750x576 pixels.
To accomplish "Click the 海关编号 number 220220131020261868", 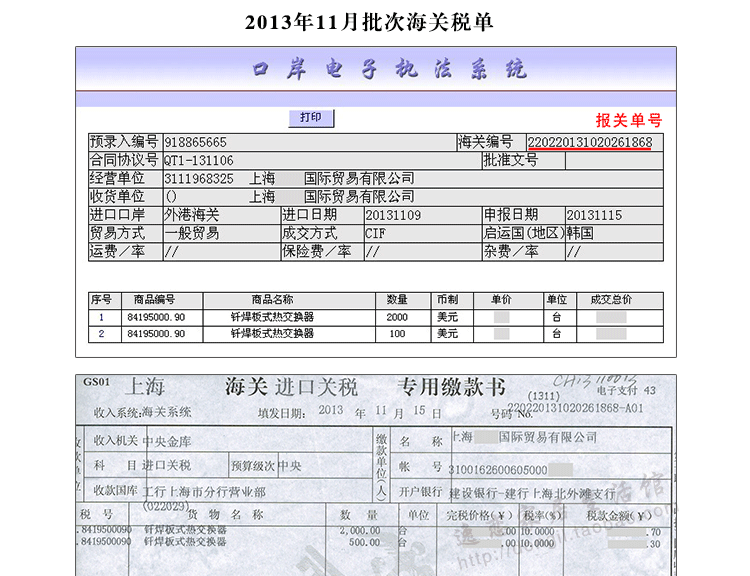I will pos(590,142).
